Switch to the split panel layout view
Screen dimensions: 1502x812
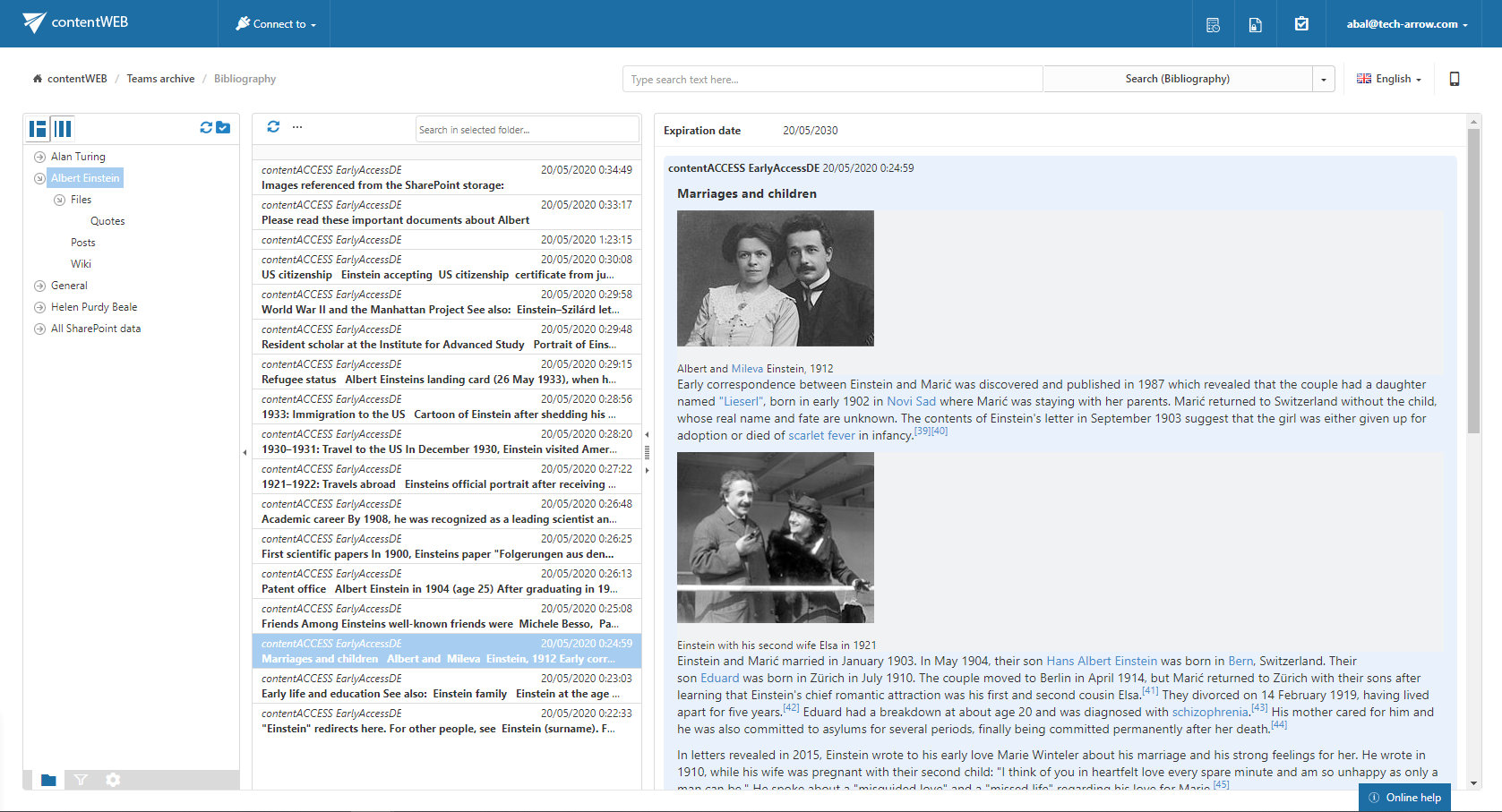tap(38, 129)
